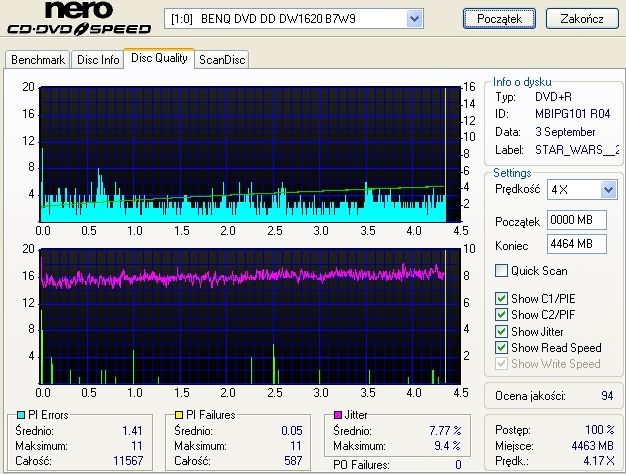Toggle Show Write Speed checkbox
The image size is (626, 474).
click(x=501, y=364)
